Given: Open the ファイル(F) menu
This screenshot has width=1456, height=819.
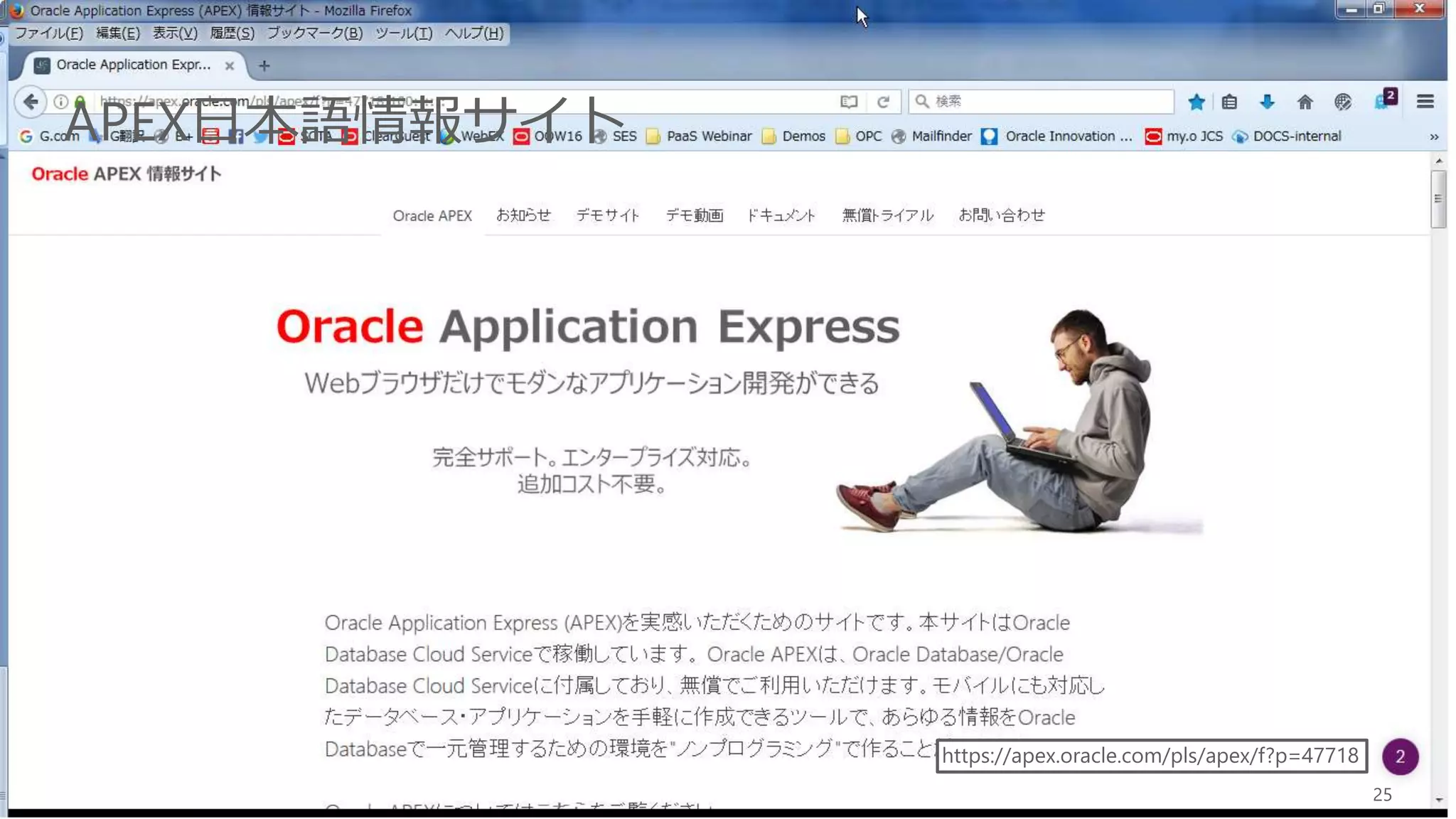Looking at the screenshot, I should (x=49, y=33).
